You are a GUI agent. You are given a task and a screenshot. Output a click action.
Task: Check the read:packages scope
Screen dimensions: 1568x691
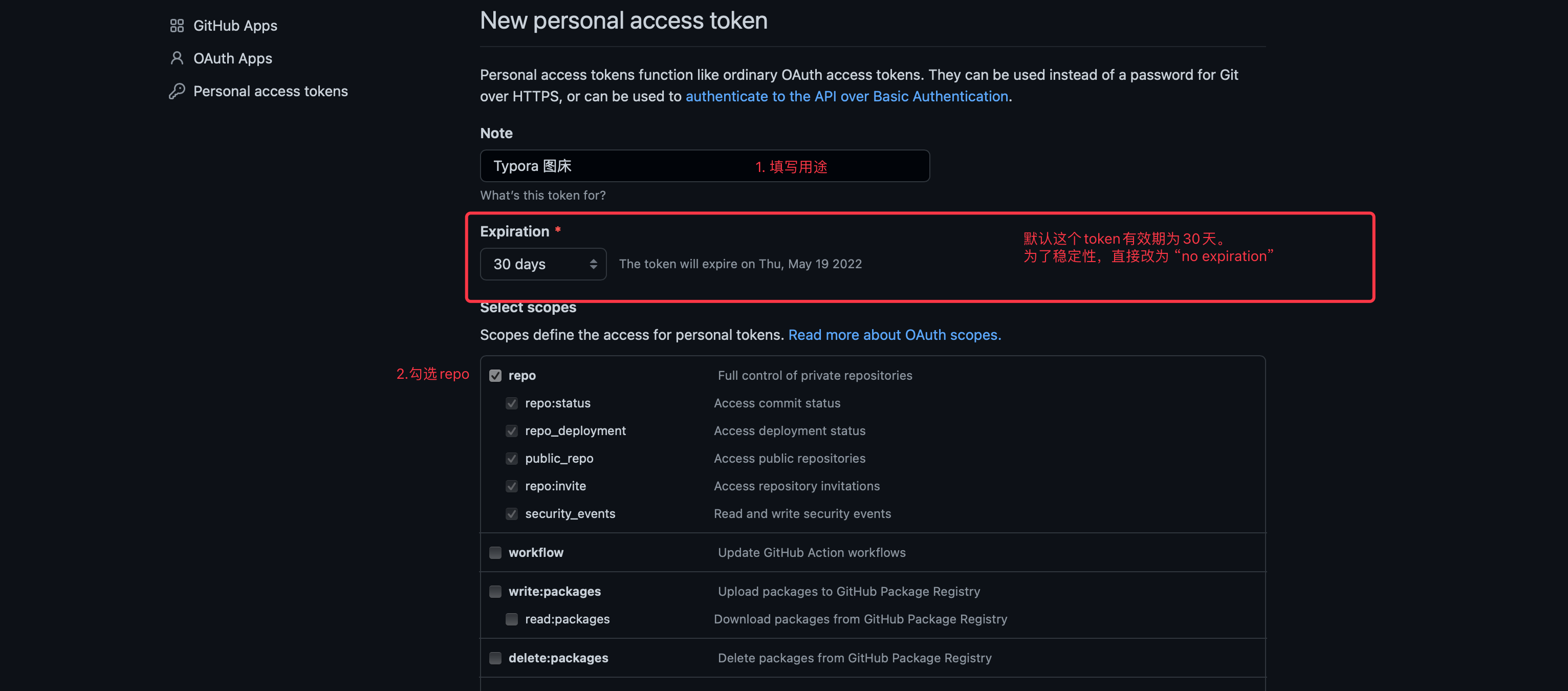[x=512, y=619]
